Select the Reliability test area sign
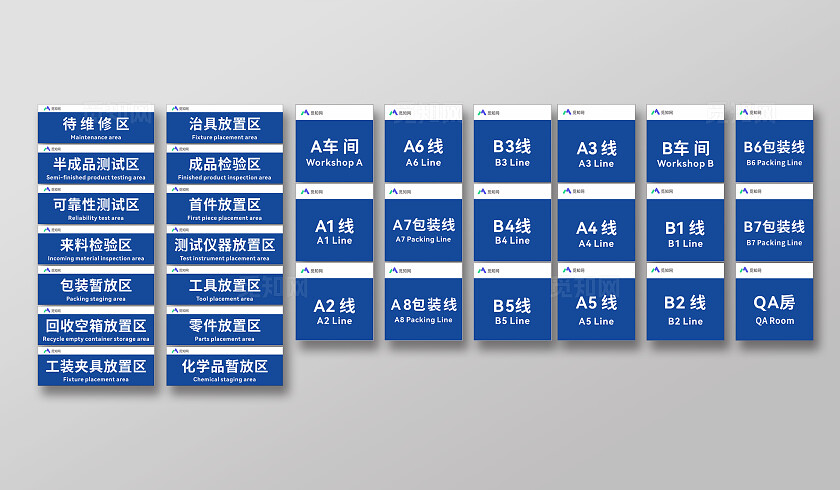The image size is (840, 490). [x=96, y=208]
